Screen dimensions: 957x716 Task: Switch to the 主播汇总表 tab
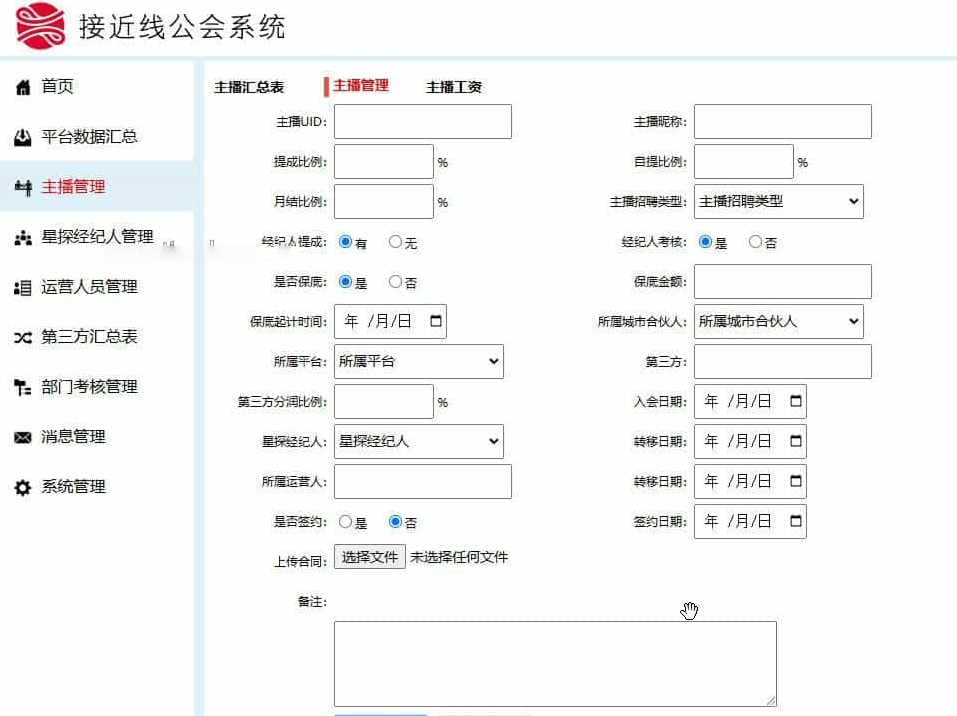pyautogui.click(x=249, y=87)
